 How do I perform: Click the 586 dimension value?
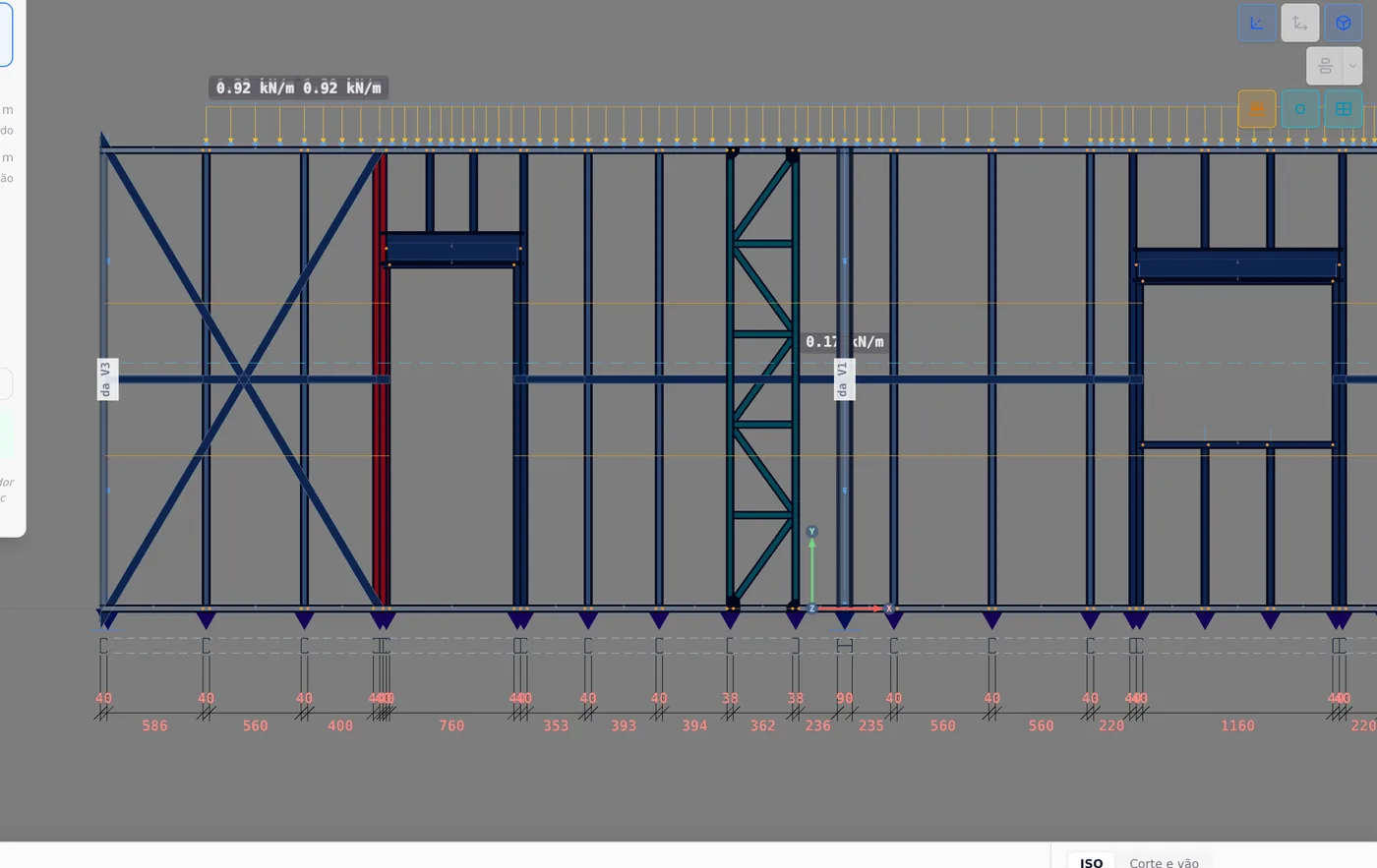154,725
